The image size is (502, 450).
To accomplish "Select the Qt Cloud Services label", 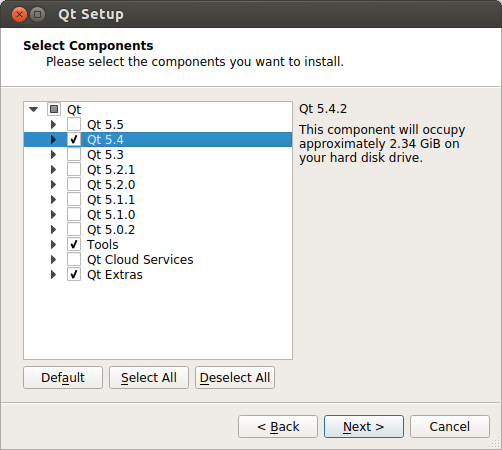I will coord(140,260).
